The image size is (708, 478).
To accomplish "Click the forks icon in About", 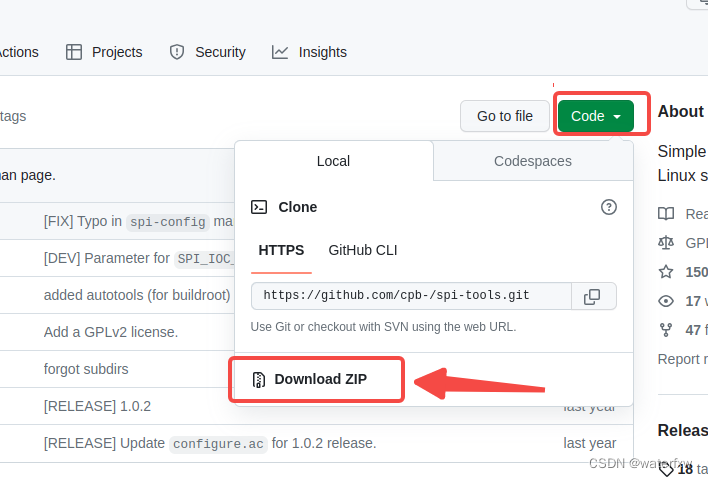I will click(666, 330).
